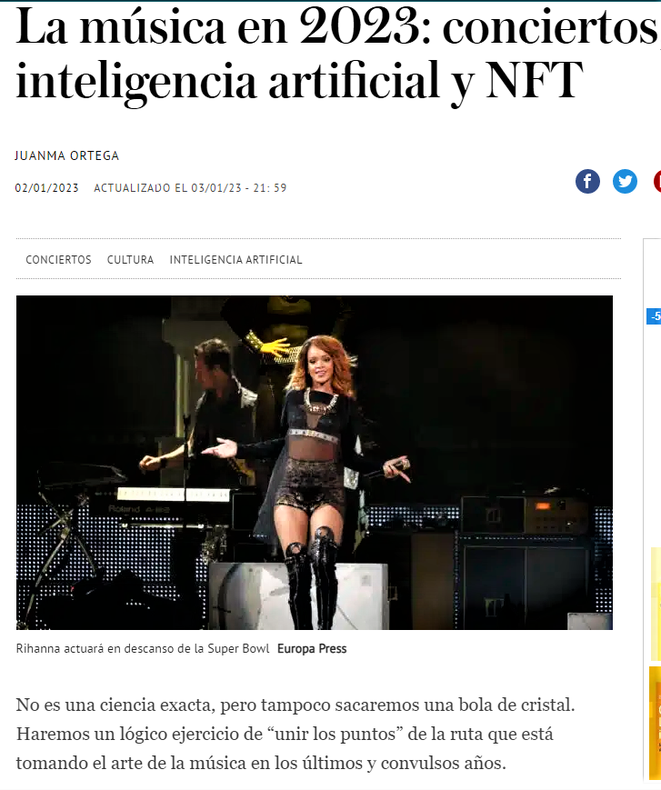Screen dimensions: 661x790
Task: Share article via Twitter bird icon
Action: click(x=625, y=181)
